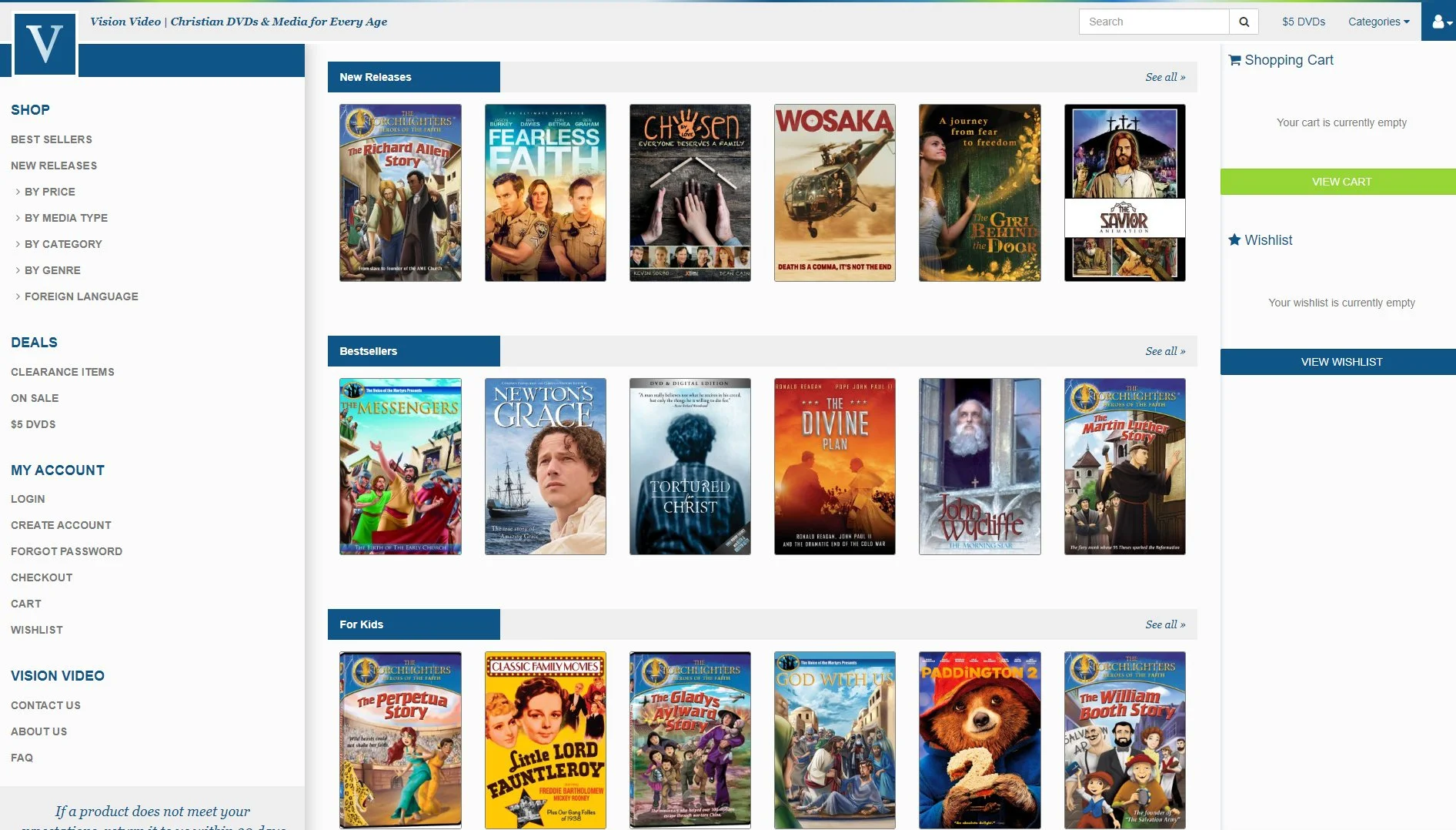Open $5 DVDs in Deals sidebar
This screenshot has width=1456, height=830.
[33, 424]
